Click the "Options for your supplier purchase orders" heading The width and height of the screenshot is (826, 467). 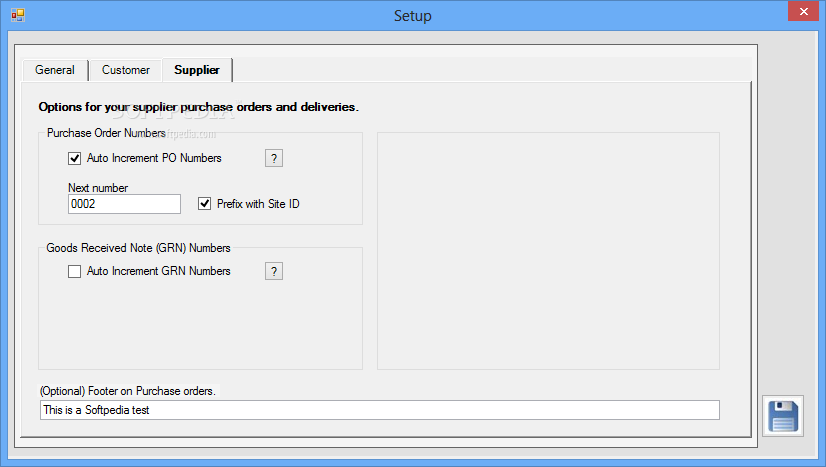pos(199,107)
